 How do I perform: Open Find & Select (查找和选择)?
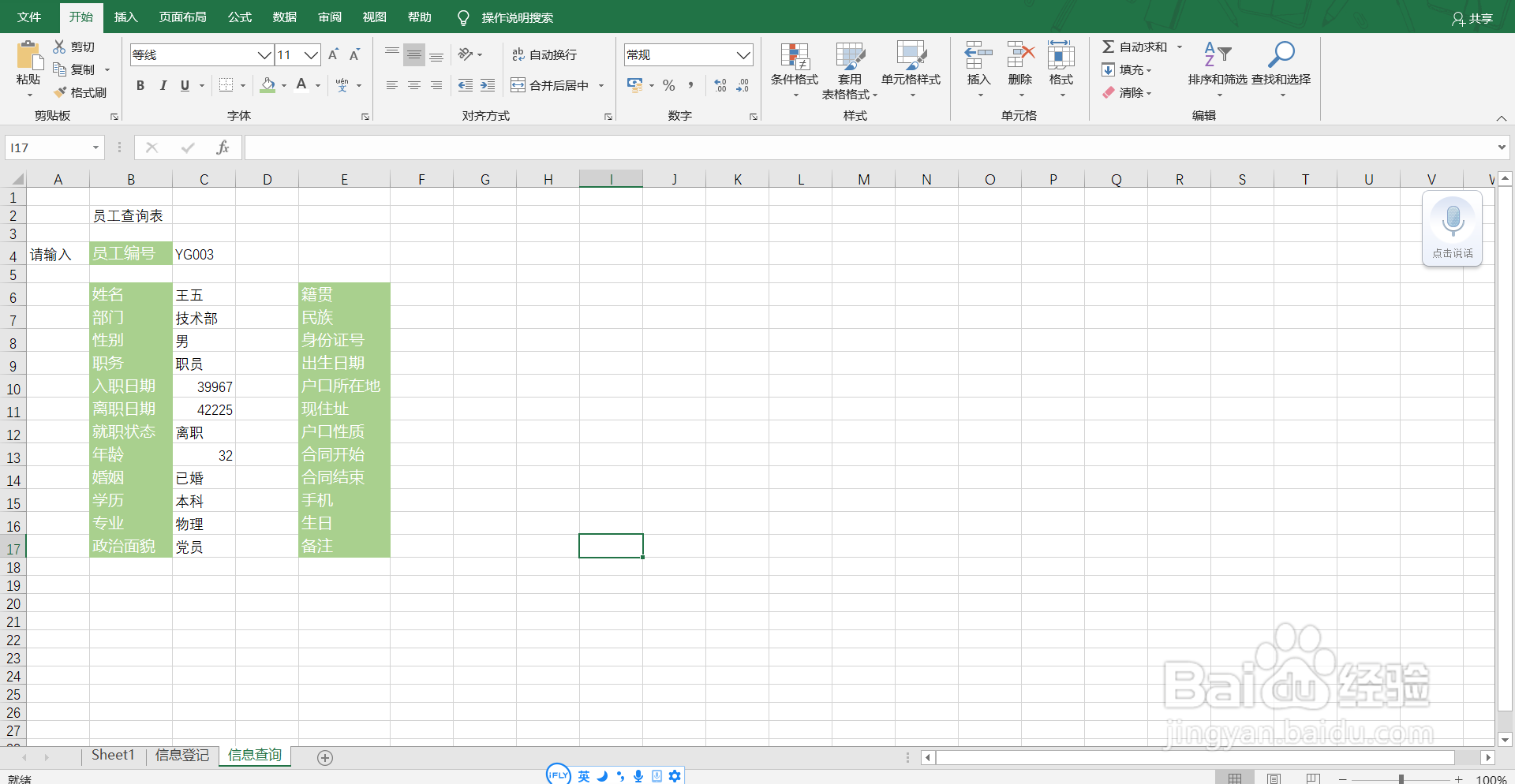click(x=1281, y=69)
